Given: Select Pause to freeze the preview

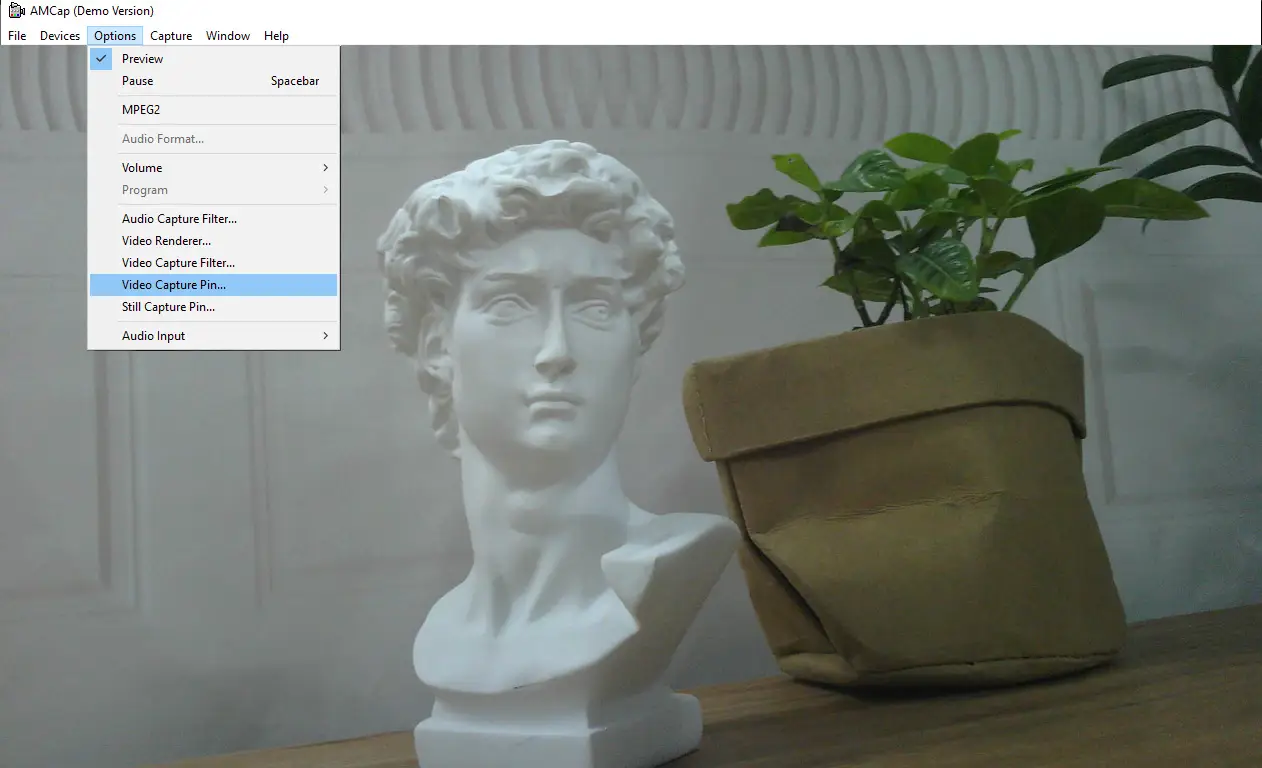Looking at the screenshot, I should pyautogui.click(x=138, y=81).
